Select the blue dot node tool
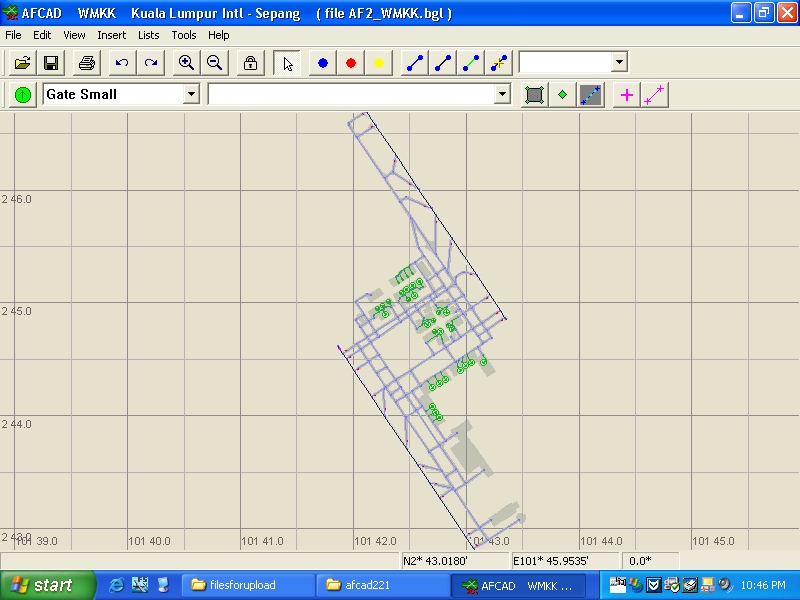 pos(322,63)
